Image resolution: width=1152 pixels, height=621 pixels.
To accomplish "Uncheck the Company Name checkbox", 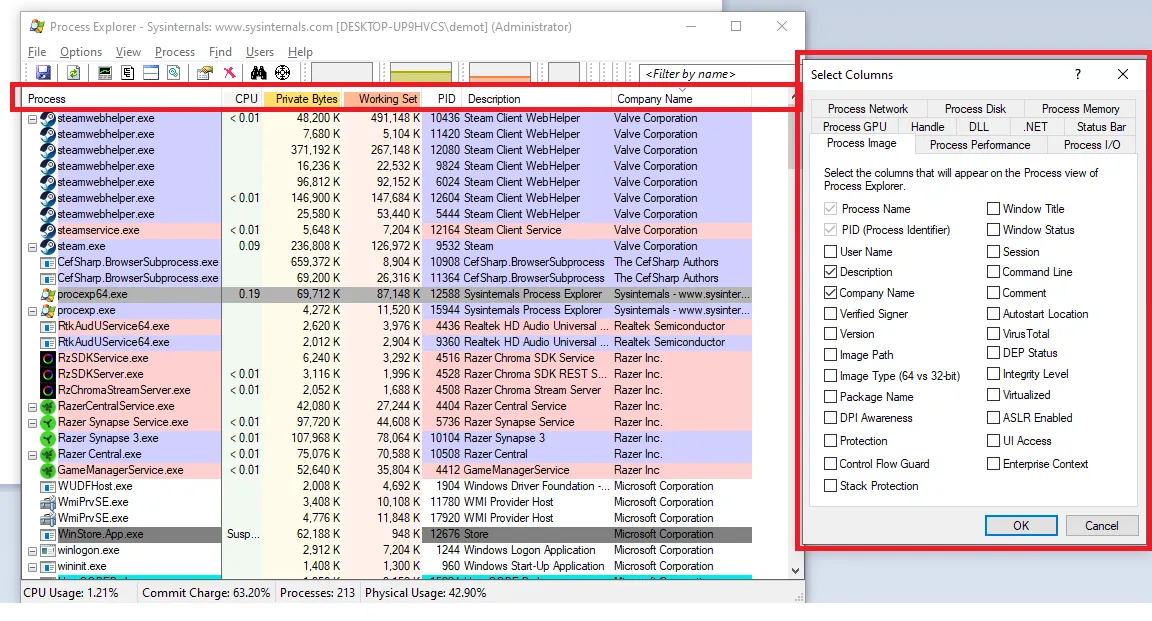I will pos(830,292).
